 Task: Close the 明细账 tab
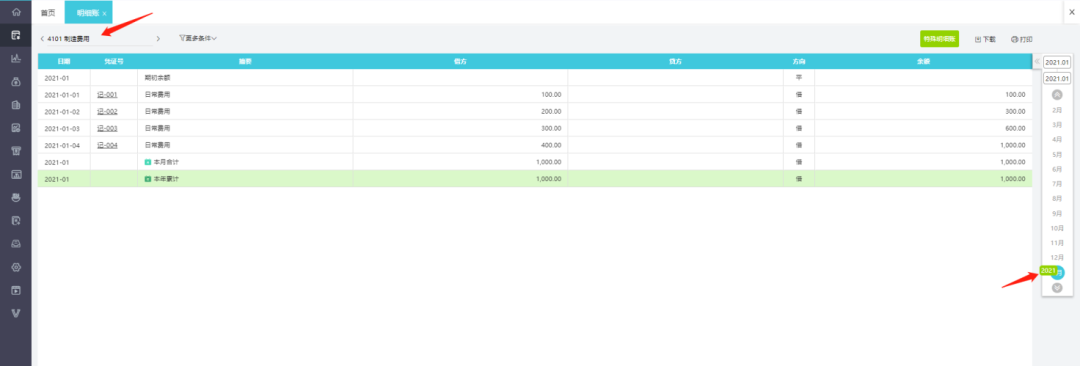point(104,14)
